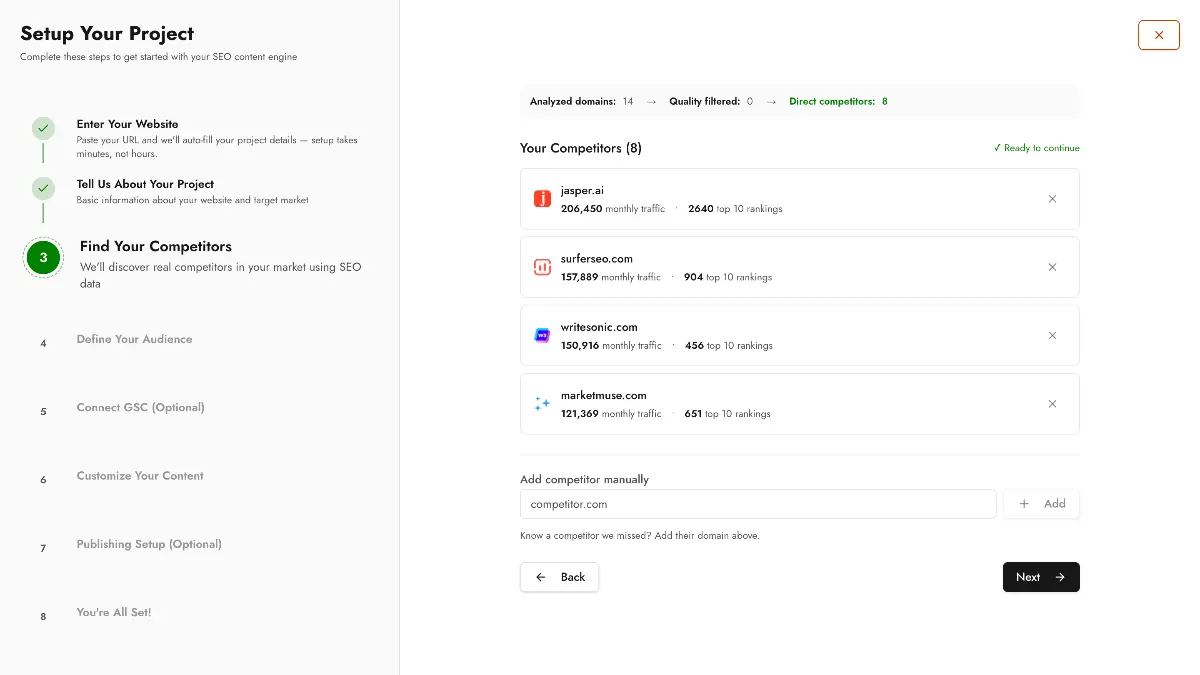Click the green step 3 circle indicator

(43, 257)
